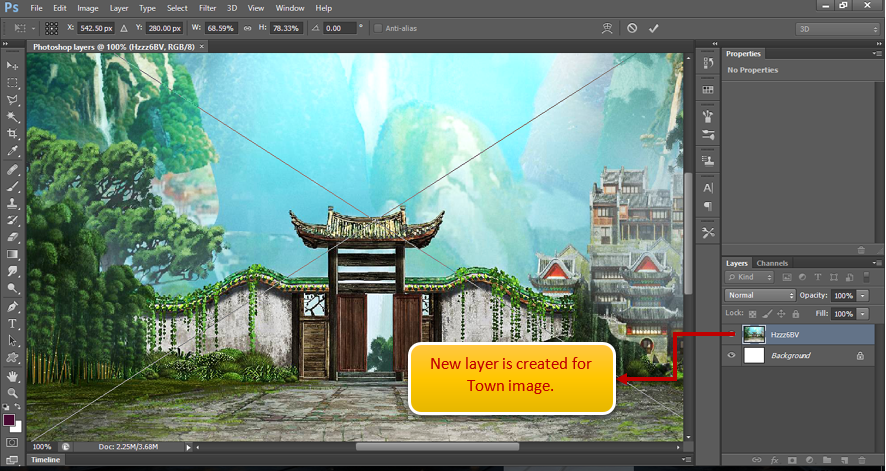The image size is (886, 471).
Task: Select the Pen tool
Action: coord(12,307)
